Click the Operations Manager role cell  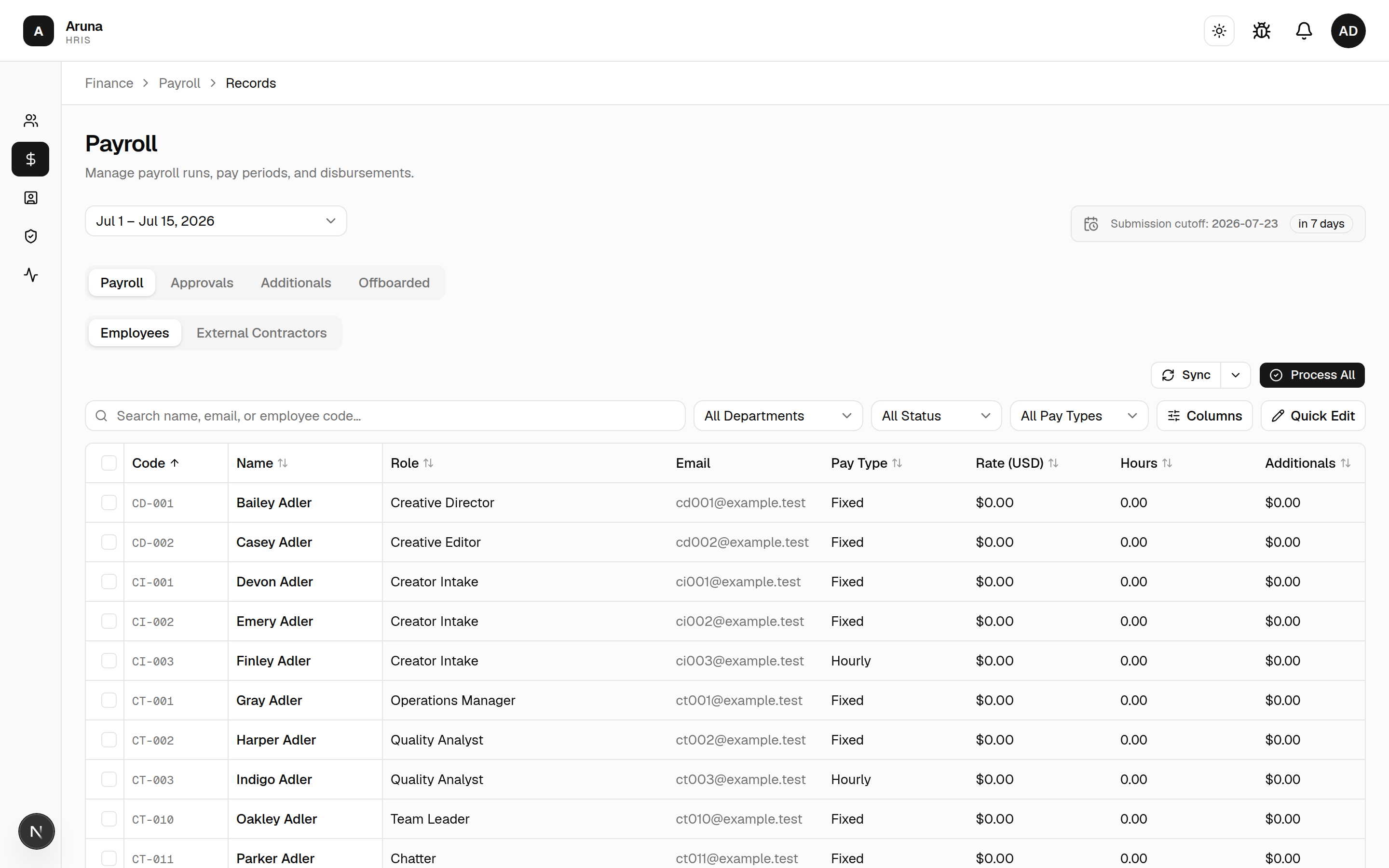point(453,700)
